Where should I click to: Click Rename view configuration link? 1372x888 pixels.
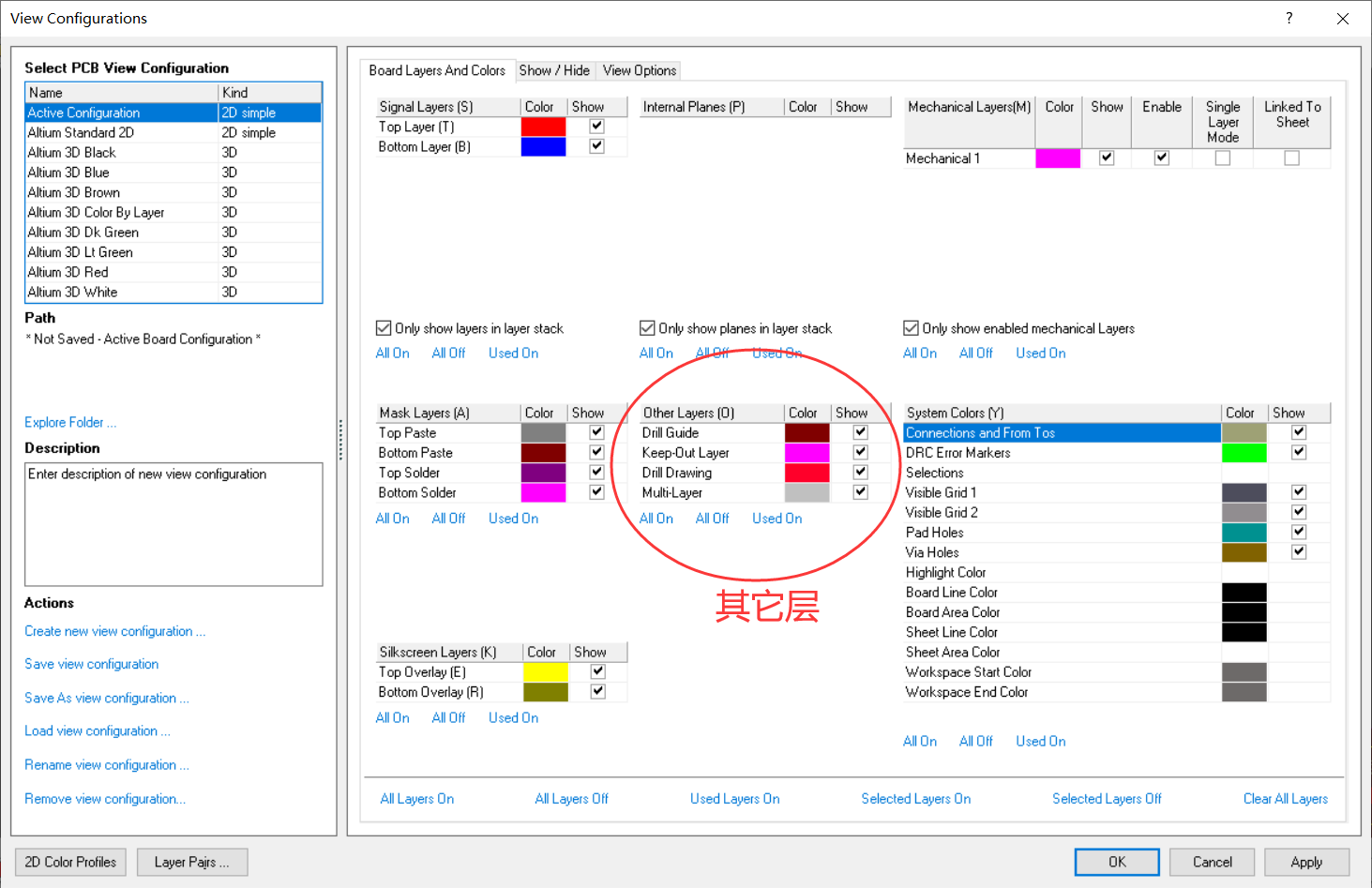pos(107,765)
